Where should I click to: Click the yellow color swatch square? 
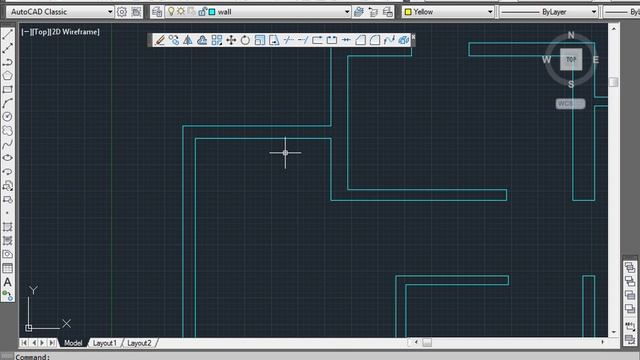(407, 12)
